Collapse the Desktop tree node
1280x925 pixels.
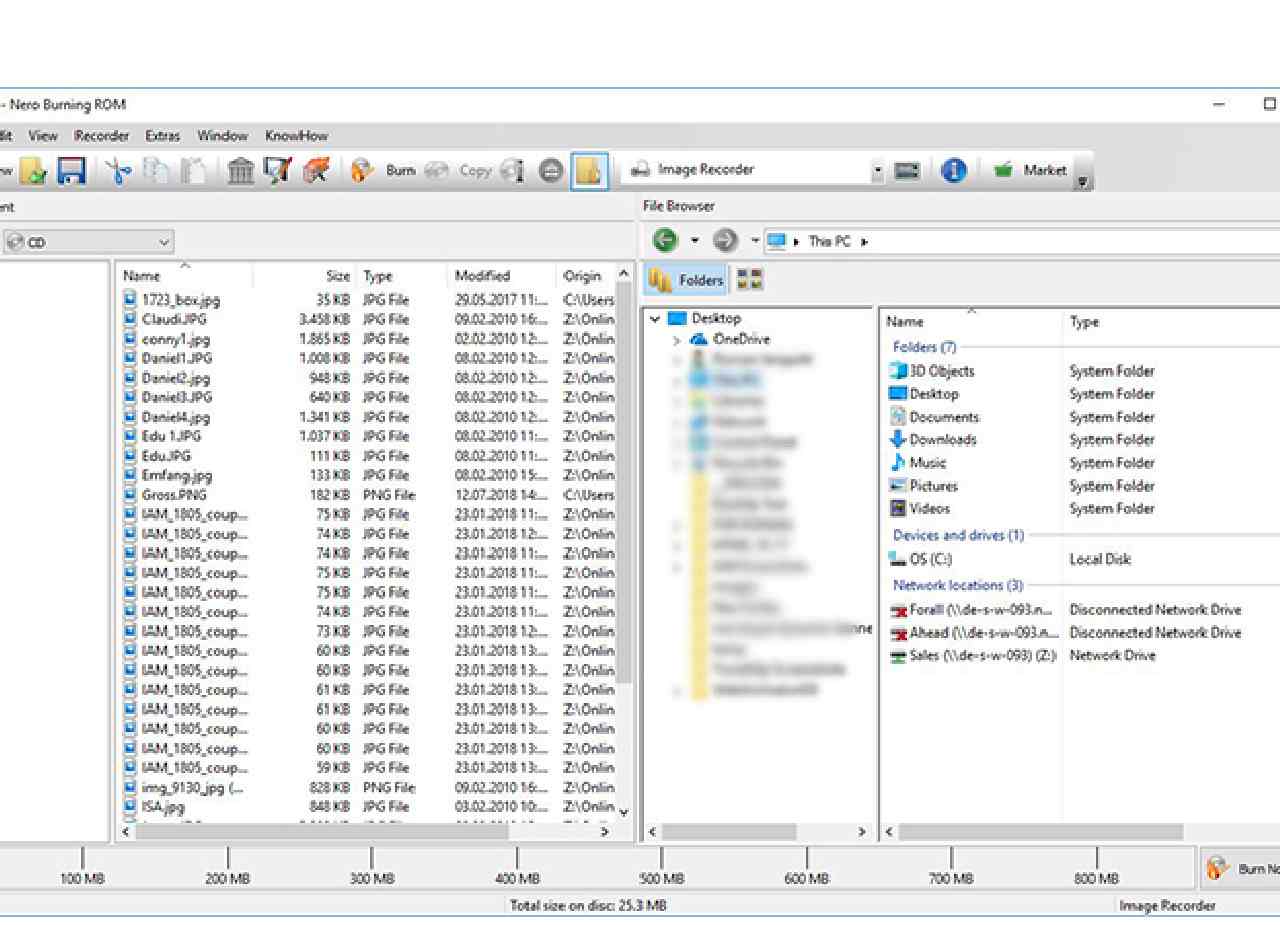click(655, 319)
